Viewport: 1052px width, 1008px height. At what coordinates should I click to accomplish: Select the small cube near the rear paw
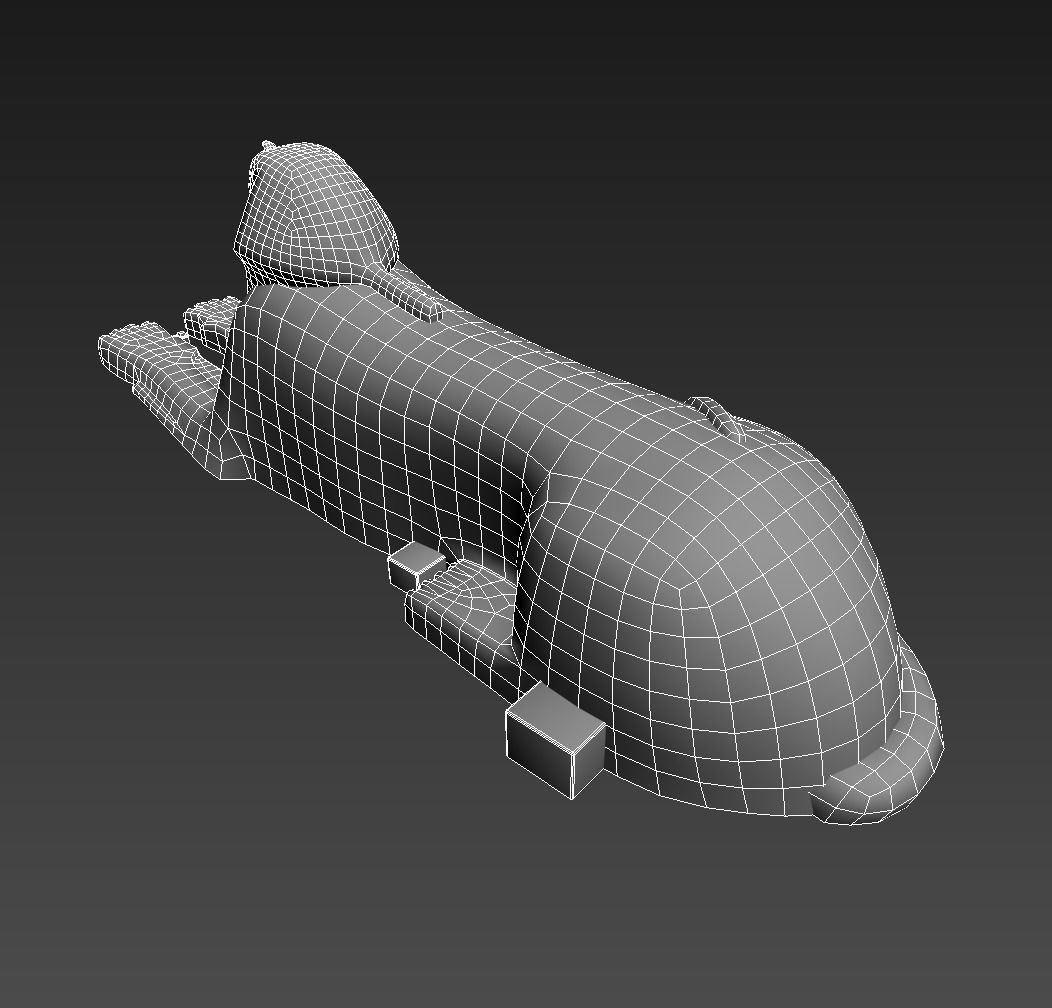(416, 566)
